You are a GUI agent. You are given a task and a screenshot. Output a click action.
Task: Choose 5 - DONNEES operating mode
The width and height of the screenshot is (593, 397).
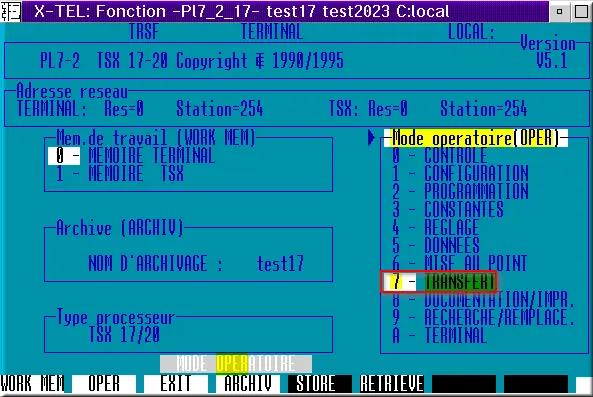[x=435, y=245]
